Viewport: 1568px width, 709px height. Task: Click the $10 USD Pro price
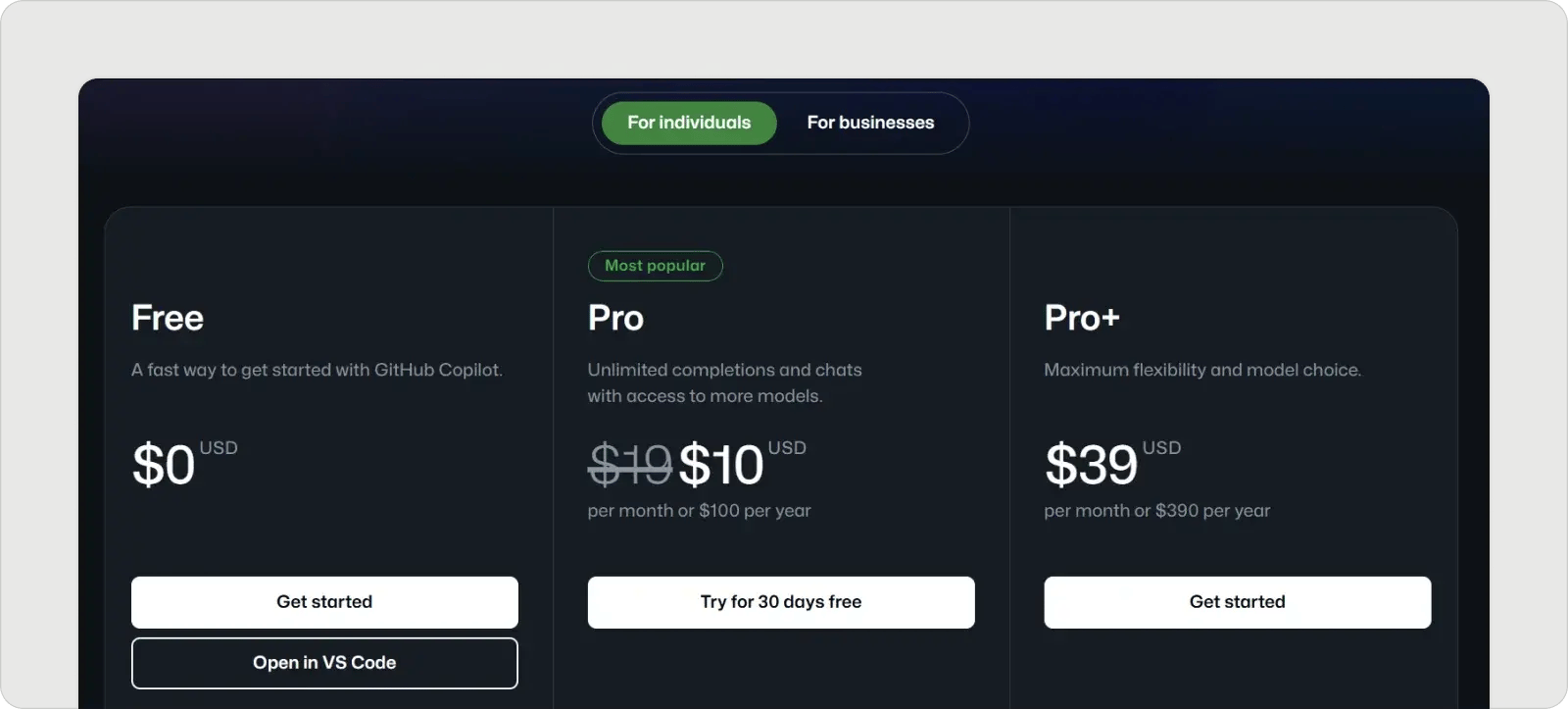742,463
